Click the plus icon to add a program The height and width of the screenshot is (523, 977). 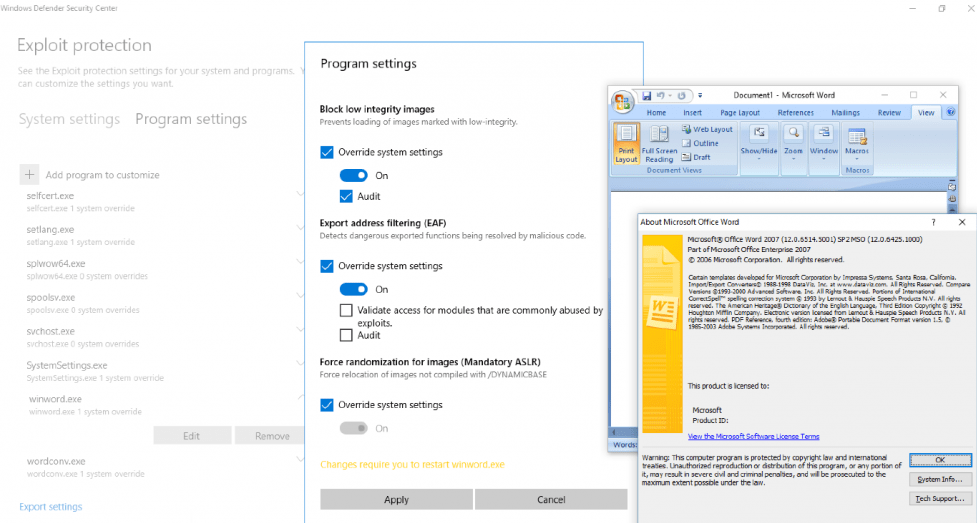pyautogui.click(x=29, y=175)
